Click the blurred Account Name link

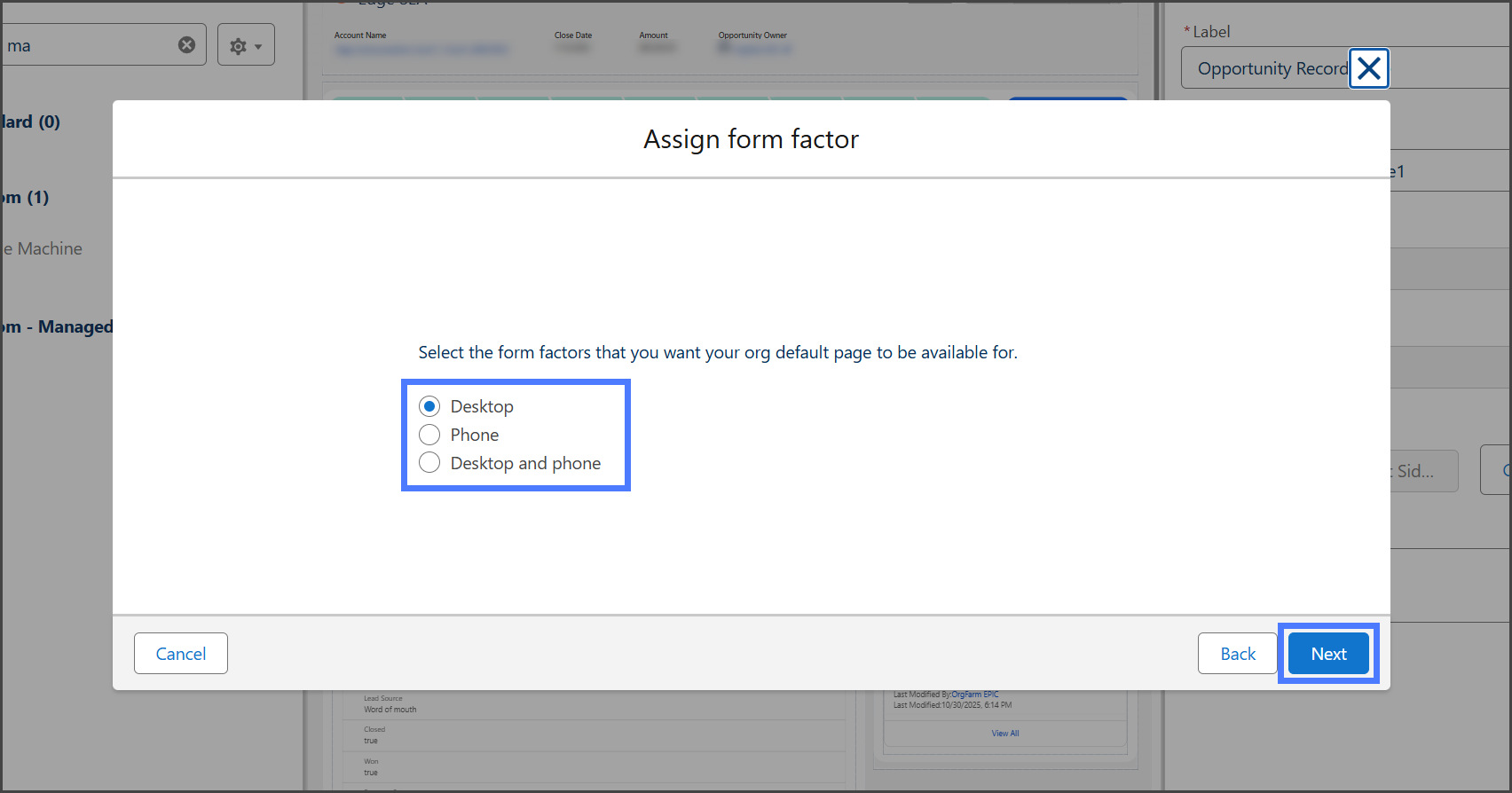point(421,49)
